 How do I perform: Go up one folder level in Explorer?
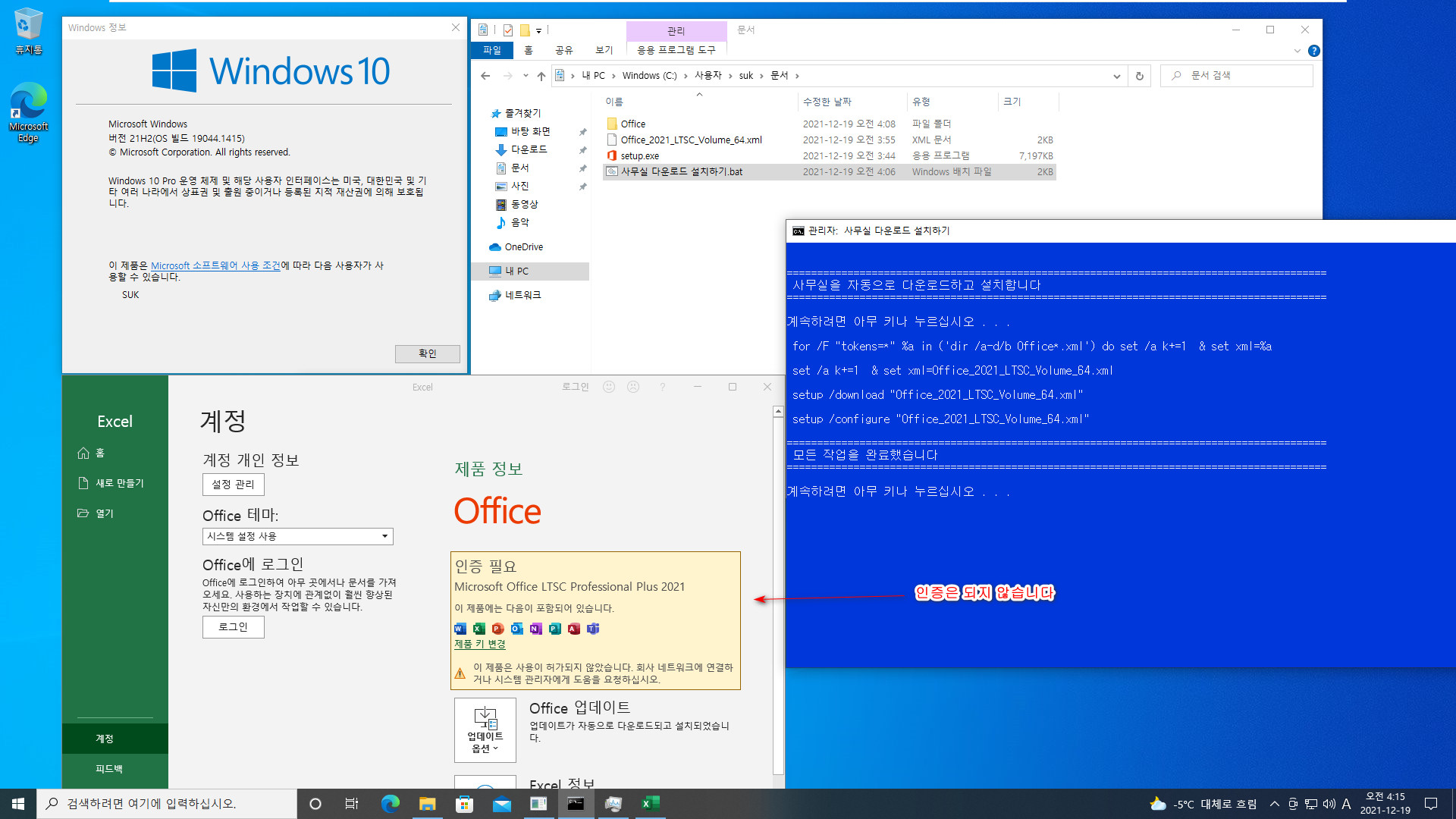(x=541, y=76)
